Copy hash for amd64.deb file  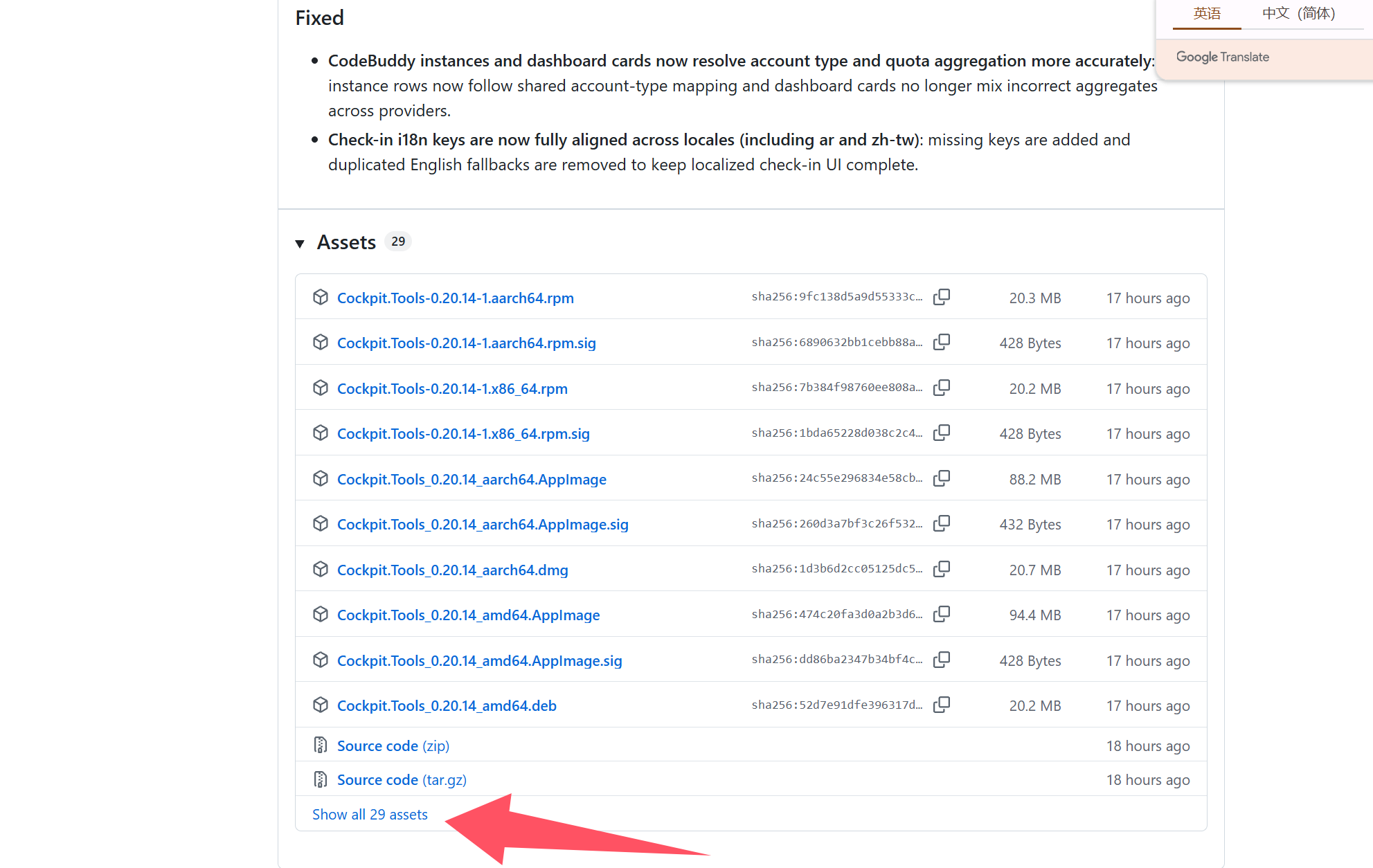[941, 705]
